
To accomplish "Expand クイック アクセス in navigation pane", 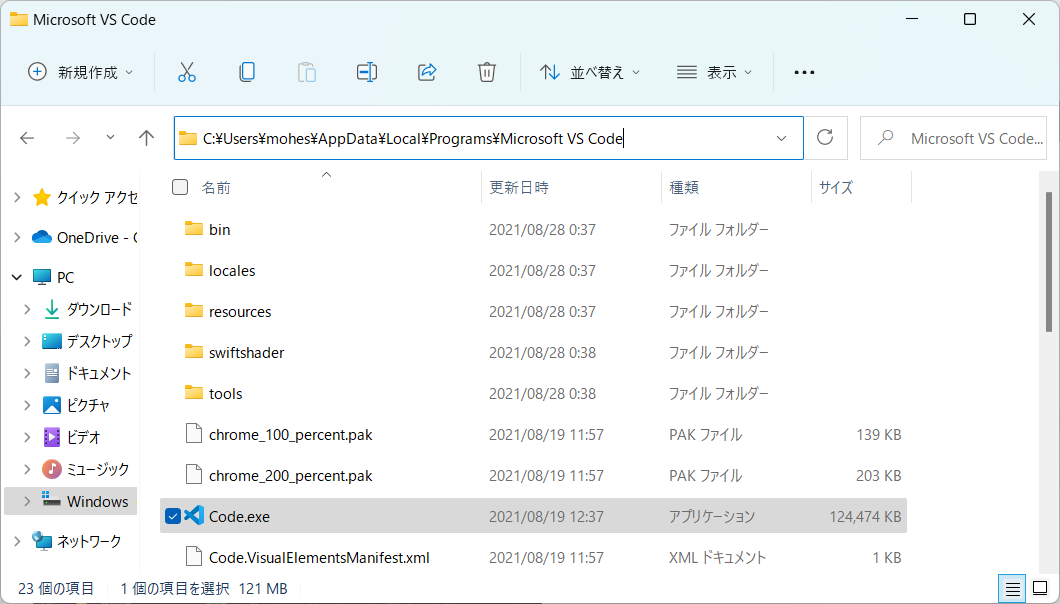I will pyautogui.click(x=18, y=198).
